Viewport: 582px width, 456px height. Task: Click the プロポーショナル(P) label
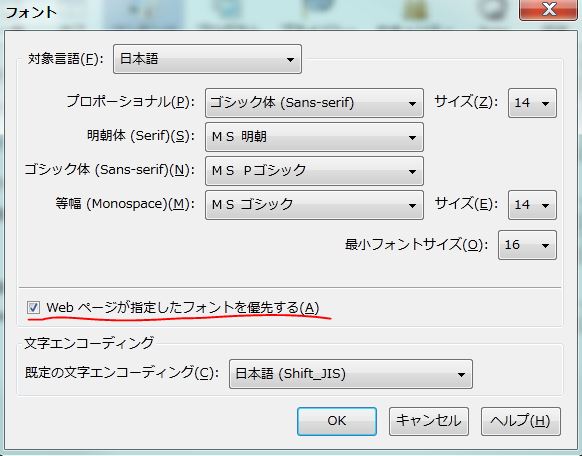pos(131,102)
